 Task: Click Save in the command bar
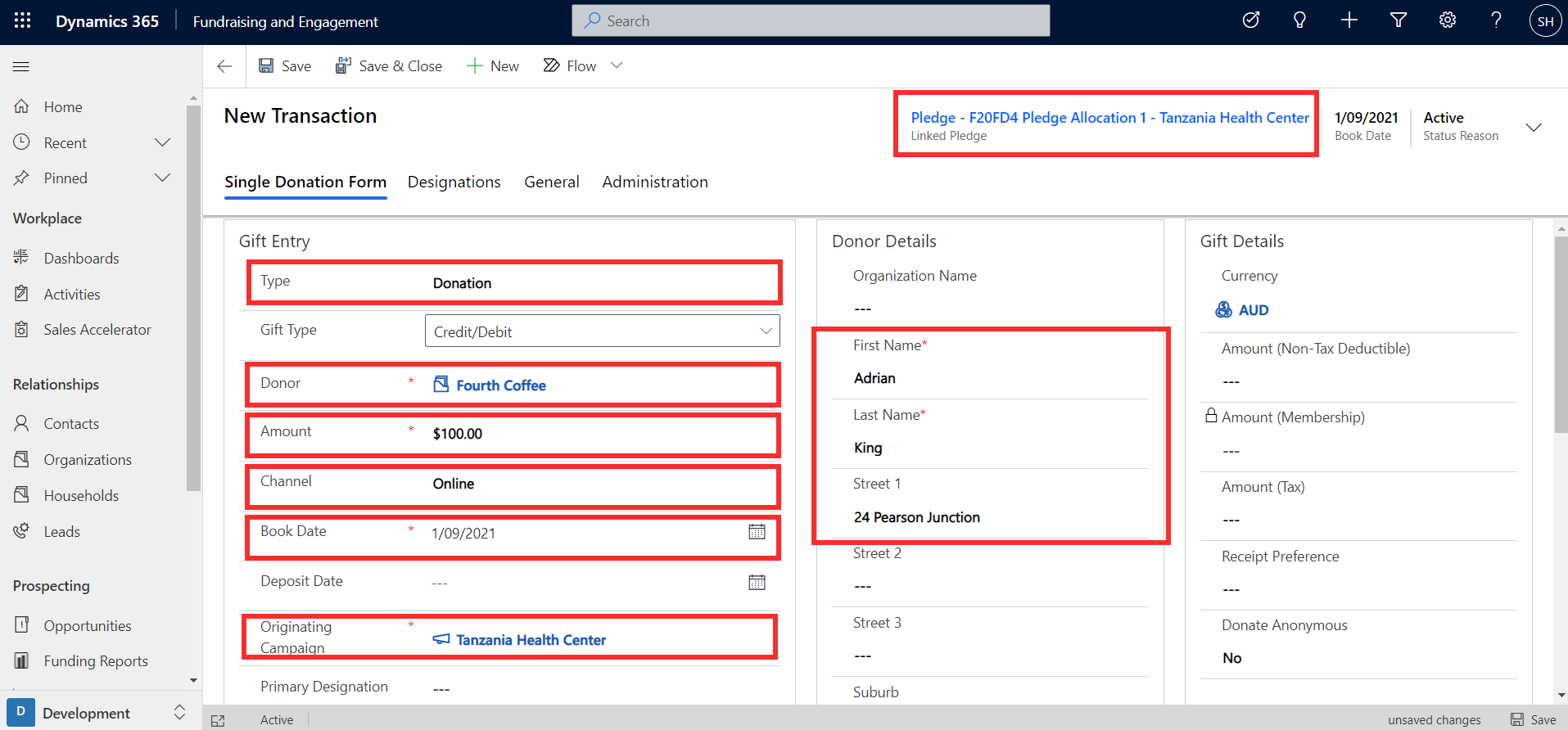pyautogui.click(x=285, y=66)
